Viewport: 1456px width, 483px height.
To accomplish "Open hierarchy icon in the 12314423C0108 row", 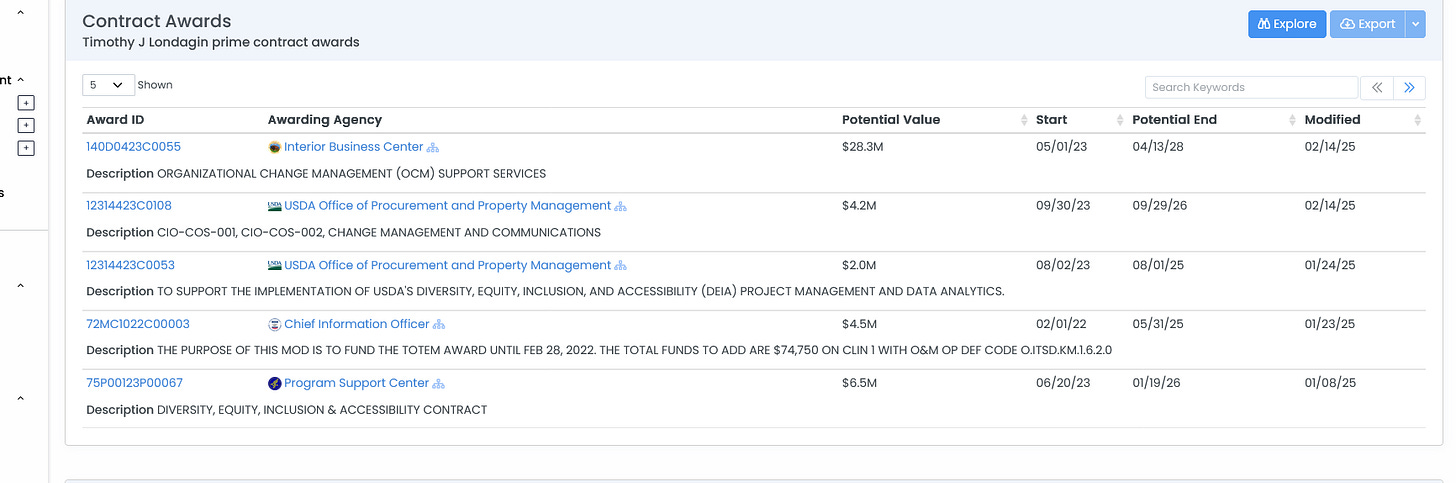I will [x=620, y=206].
